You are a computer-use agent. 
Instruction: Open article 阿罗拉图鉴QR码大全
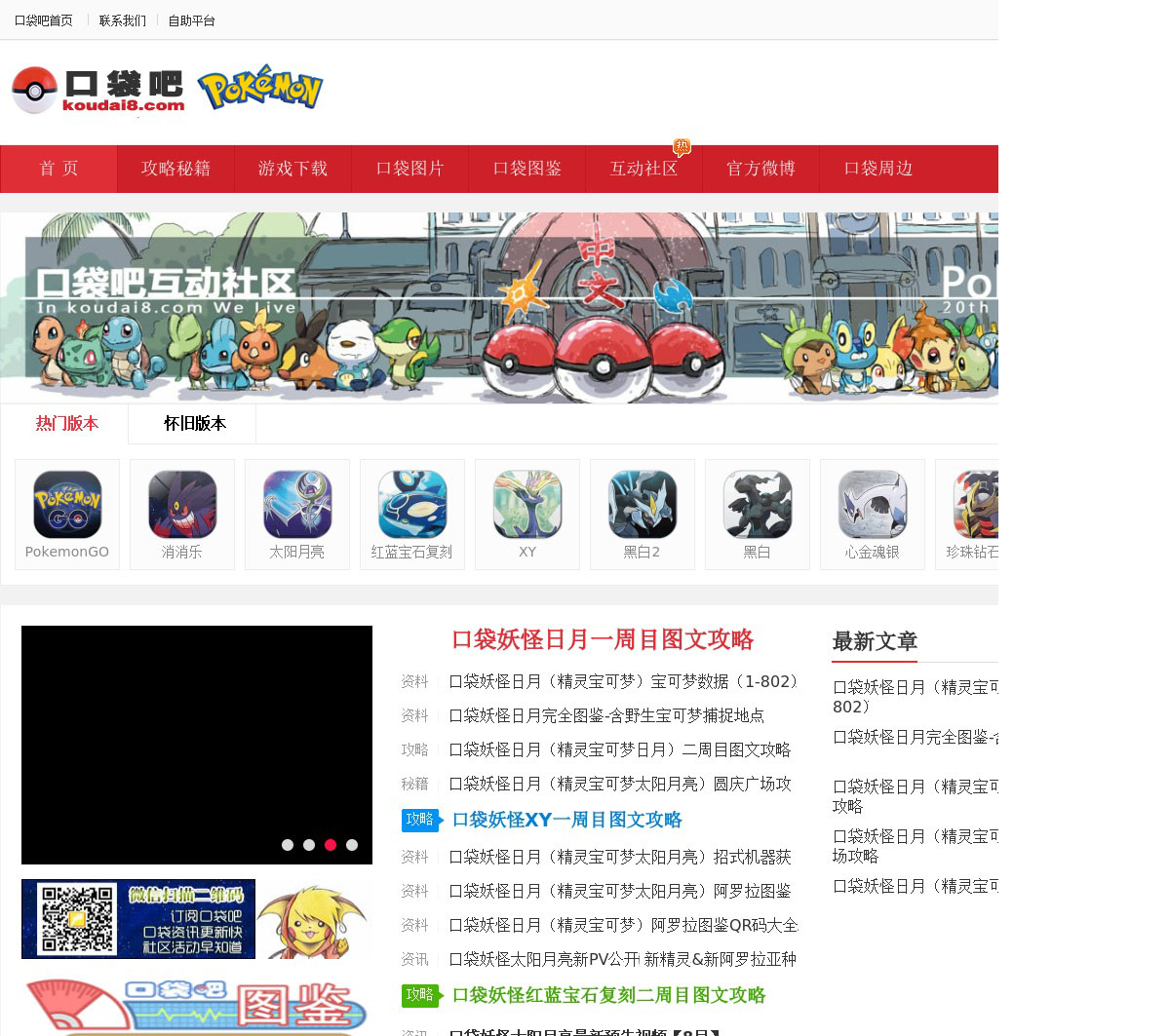coord(623,925)
